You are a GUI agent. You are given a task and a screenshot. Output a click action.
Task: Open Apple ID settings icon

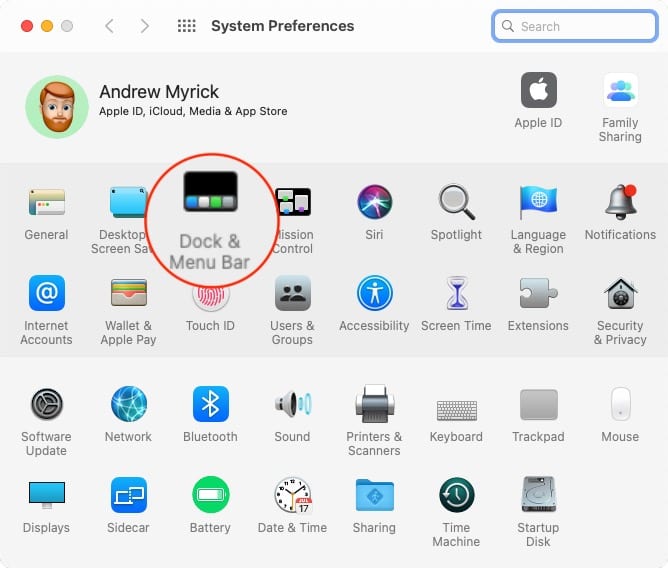(538, 90)
